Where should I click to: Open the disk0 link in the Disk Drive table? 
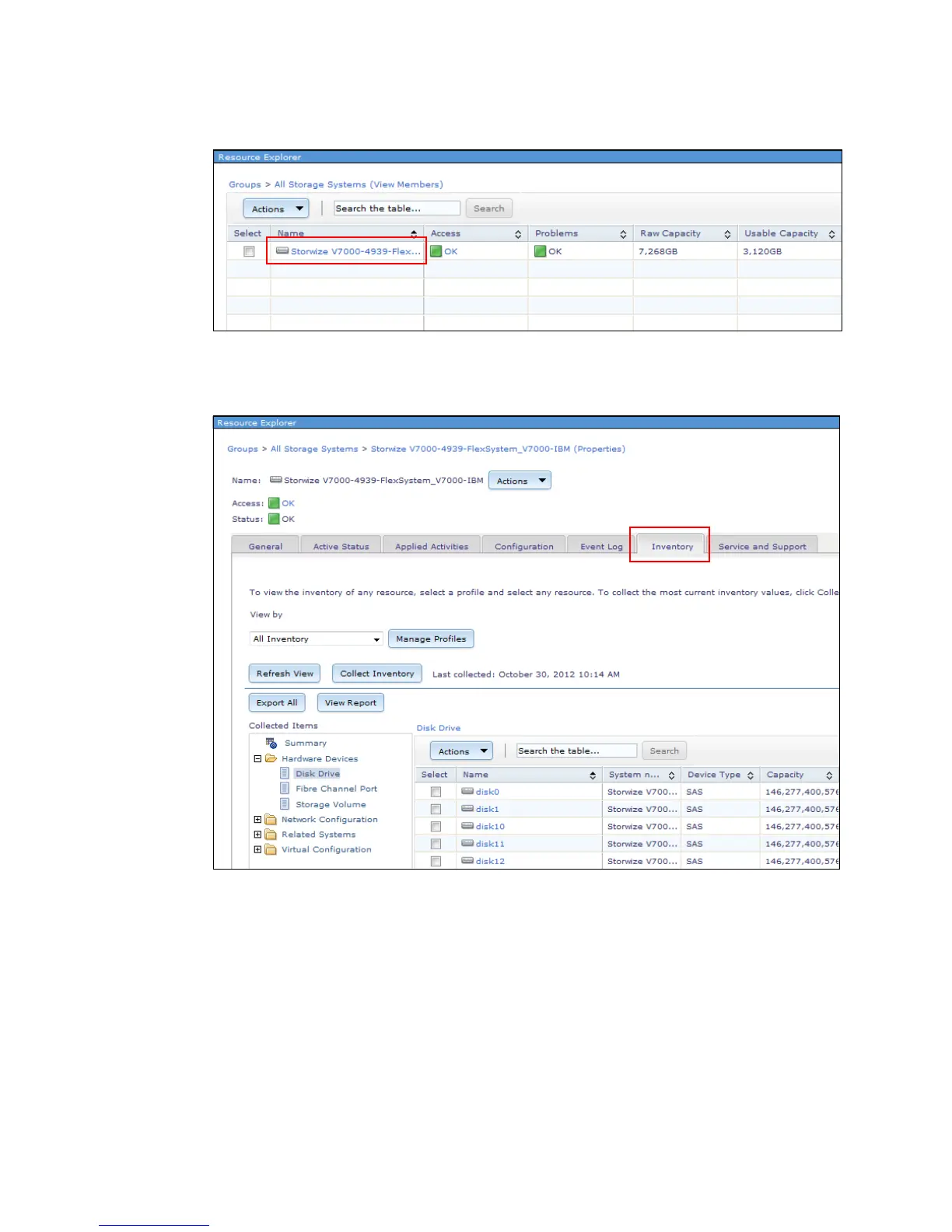(488, 792)
